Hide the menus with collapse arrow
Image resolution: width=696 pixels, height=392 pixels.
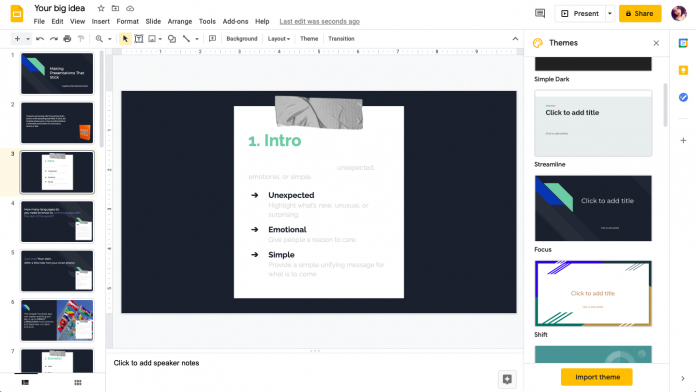pyautogui.click(x=515, y=39)
